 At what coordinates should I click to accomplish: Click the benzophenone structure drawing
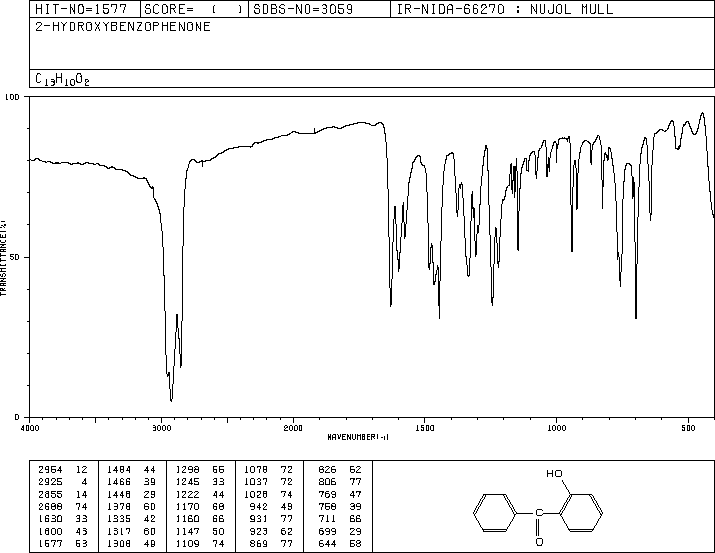tap(538, 508)
